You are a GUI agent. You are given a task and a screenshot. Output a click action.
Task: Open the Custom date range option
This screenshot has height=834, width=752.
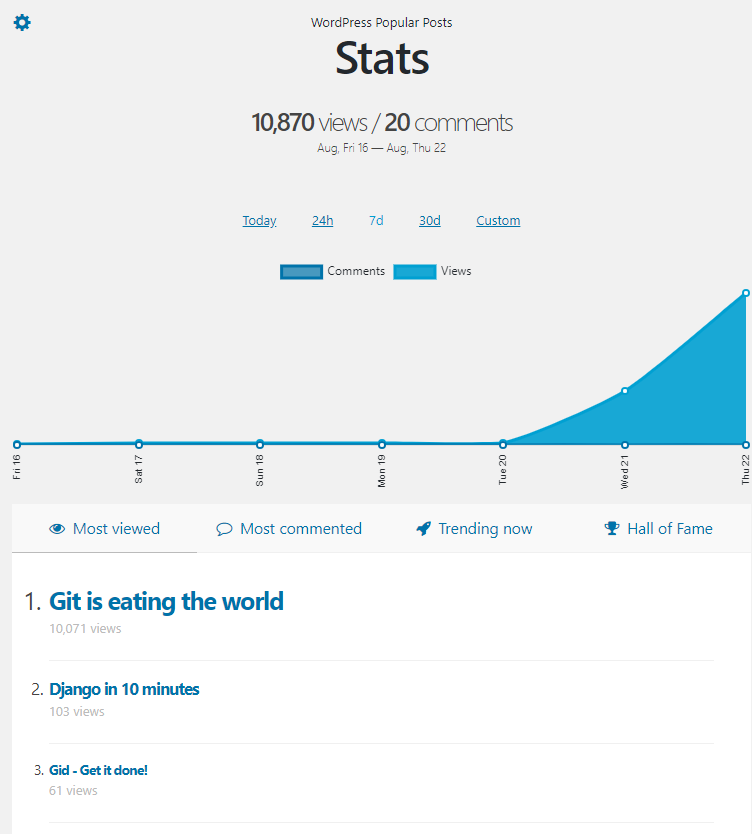click(x=498, y=221)
